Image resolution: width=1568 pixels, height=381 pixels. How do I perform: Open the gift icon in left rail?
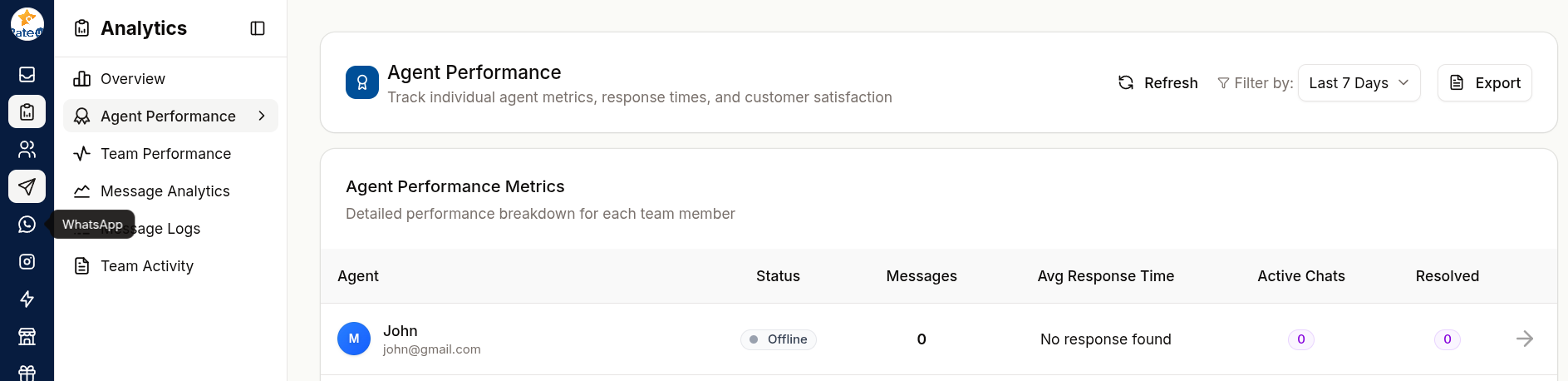click(27, 372)
